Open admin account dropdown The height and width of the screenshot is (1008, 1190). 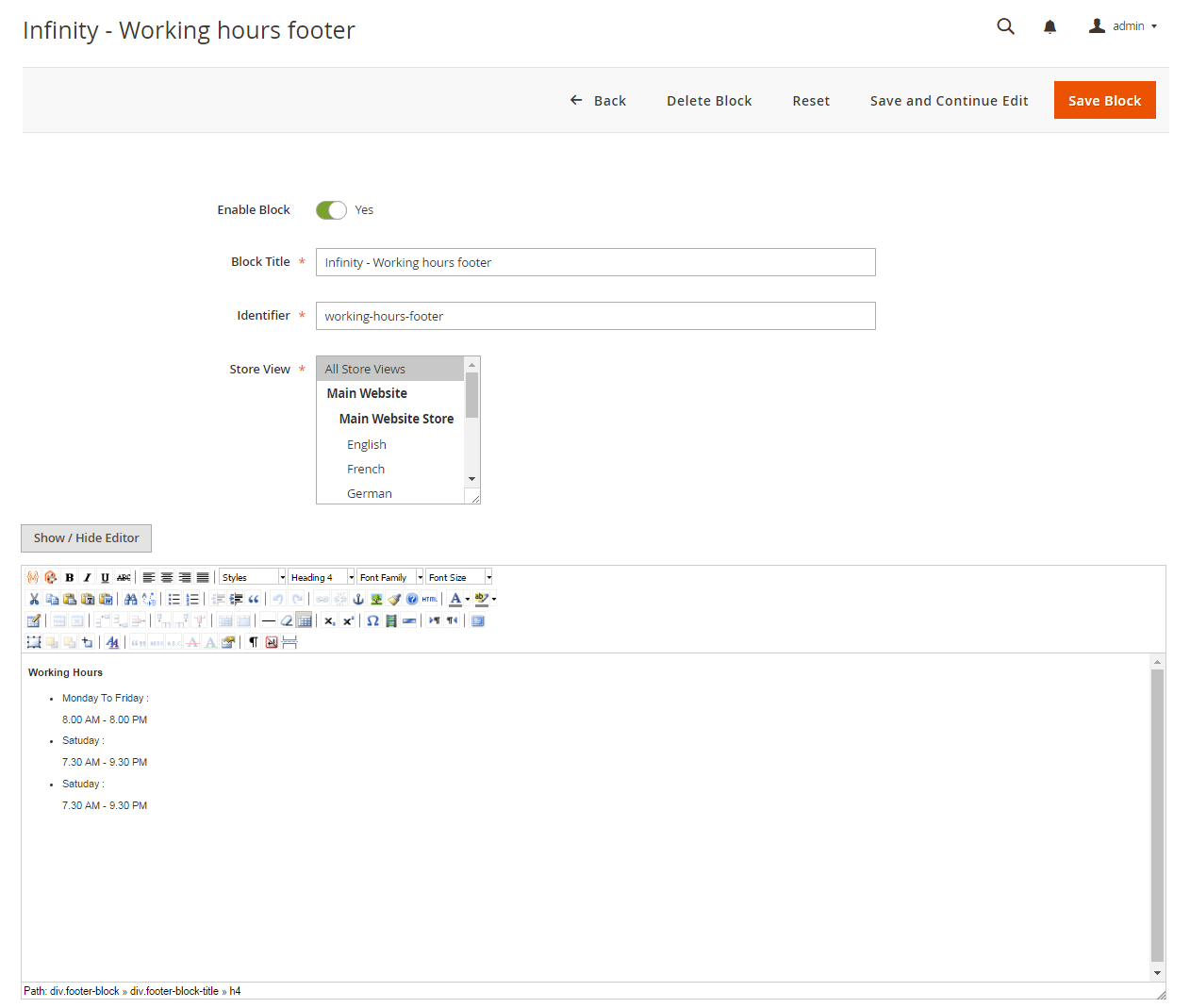1123,26
